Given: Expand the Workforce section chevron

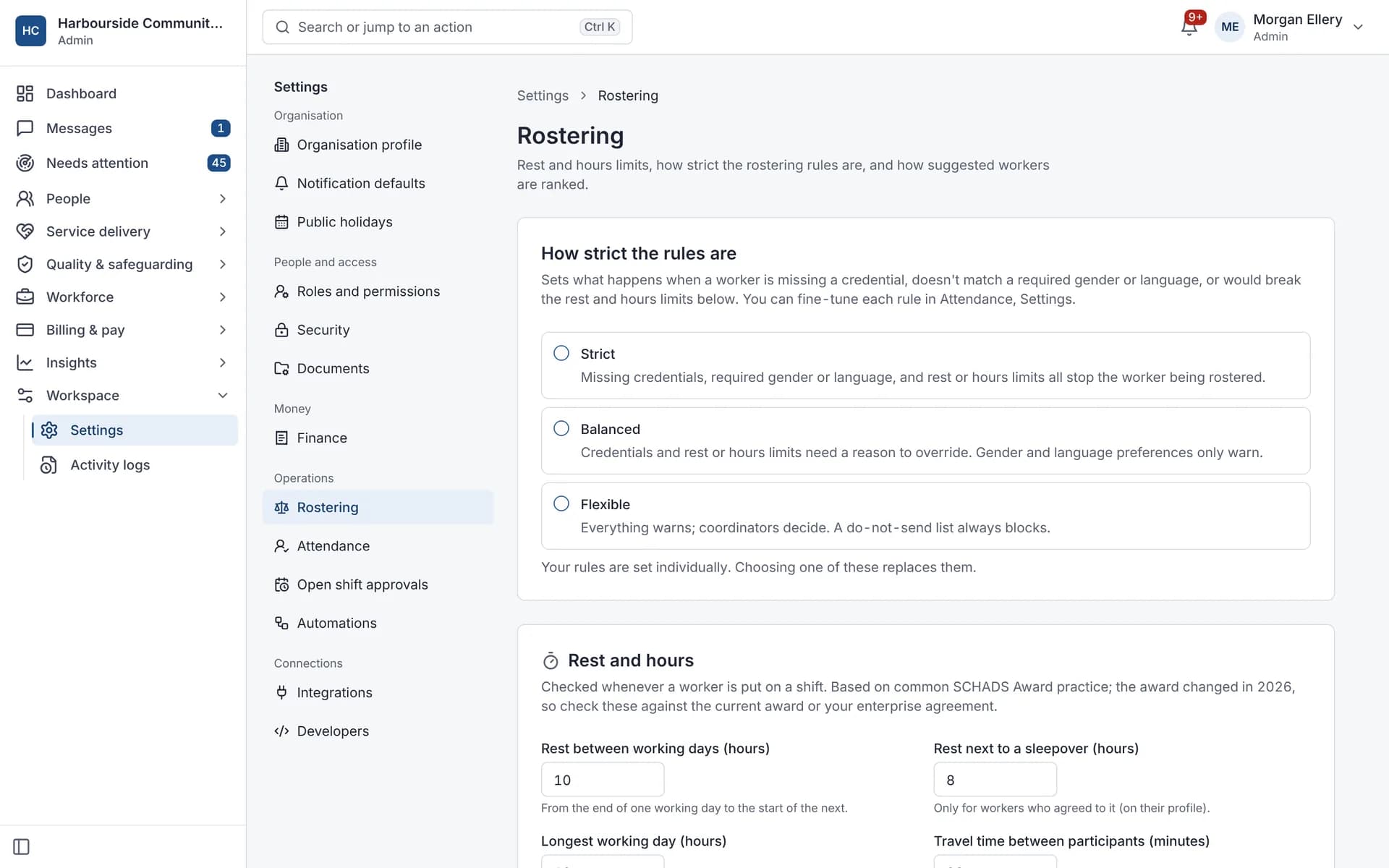Looking at the screenshot, I should point(223,297).
